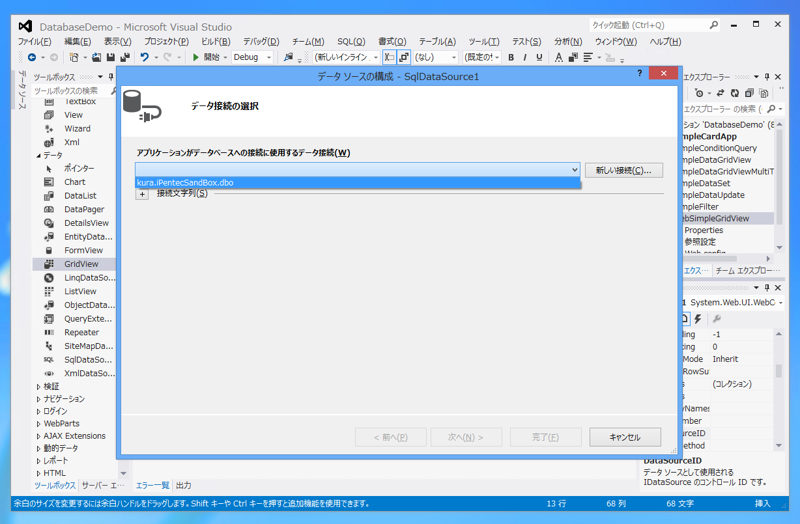Click the Open File toolbar icon
The height and width of the screenshot is (524, 800).
coord(96,57)
